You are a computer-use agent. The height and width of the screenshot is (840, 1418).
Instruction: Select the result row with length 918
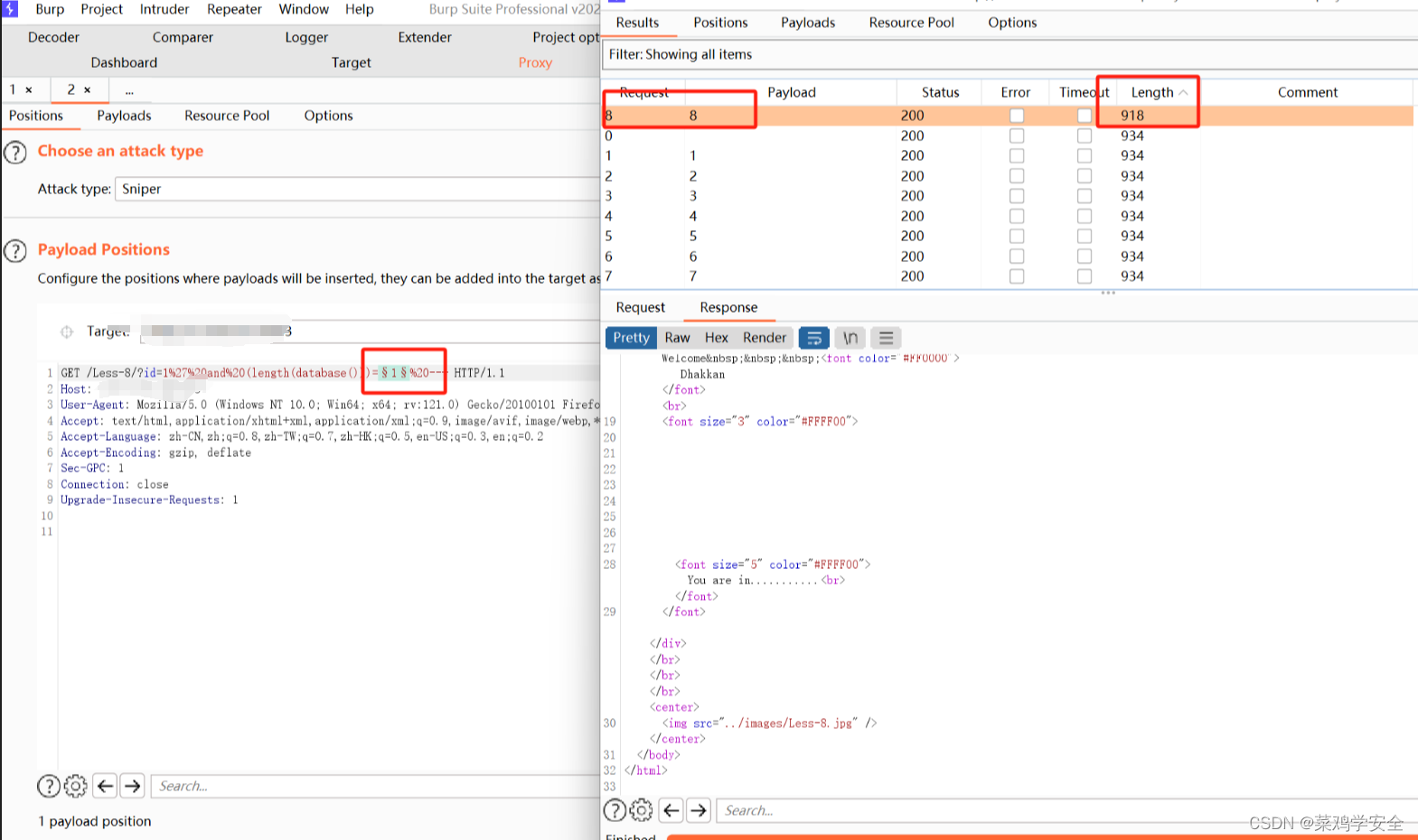(1008, 116)
